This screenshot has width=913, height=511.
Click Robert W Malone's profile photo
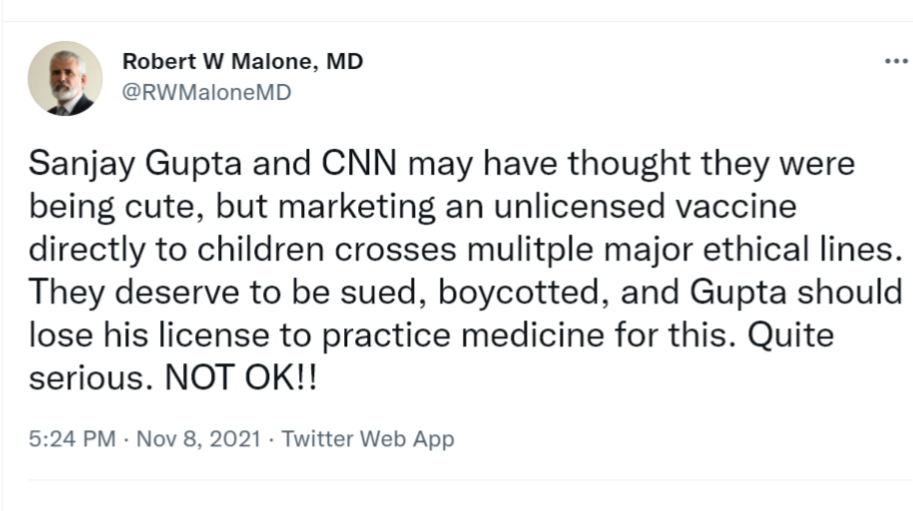click(65, 78)
